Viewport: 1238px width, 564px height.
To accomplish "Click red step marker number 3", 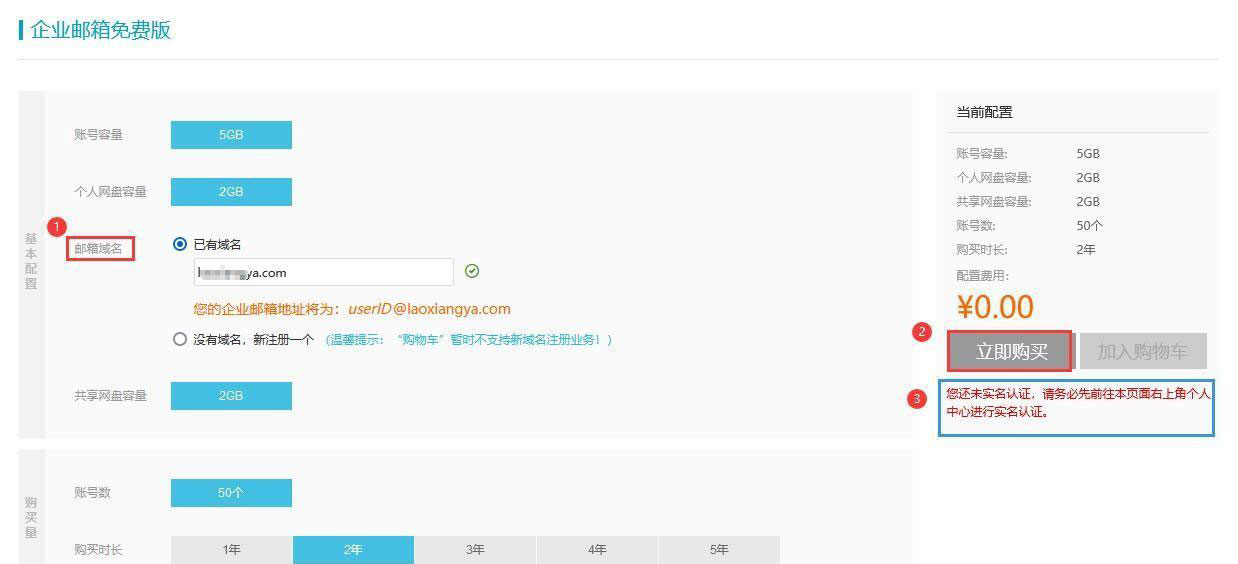I will [x=917, y=399].
